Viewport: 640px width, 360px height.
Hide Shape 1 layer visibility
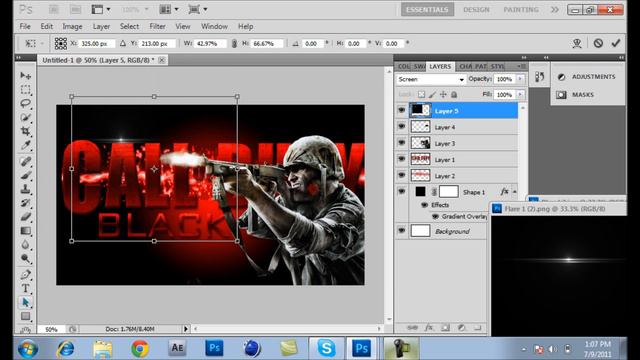click(x=402, y=191)
